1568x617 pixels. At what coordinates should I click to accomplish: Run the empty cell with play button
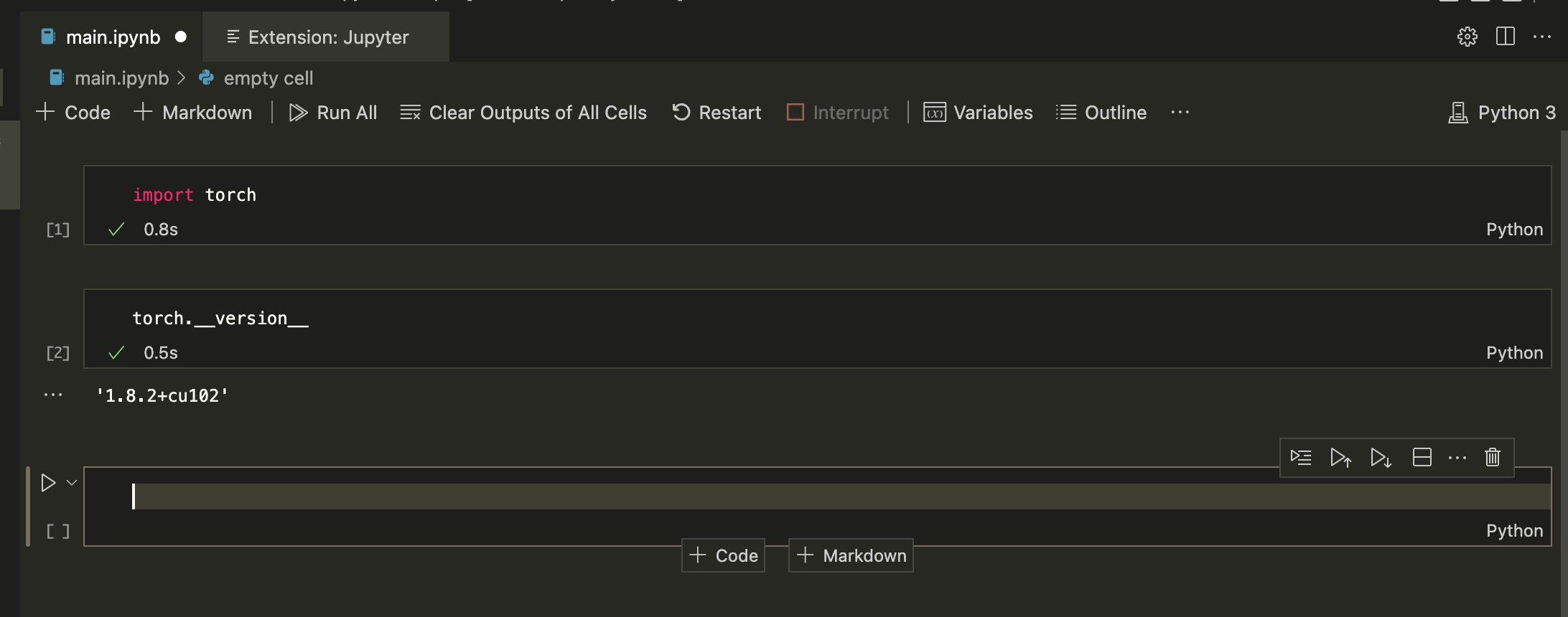tap(48, 483)
